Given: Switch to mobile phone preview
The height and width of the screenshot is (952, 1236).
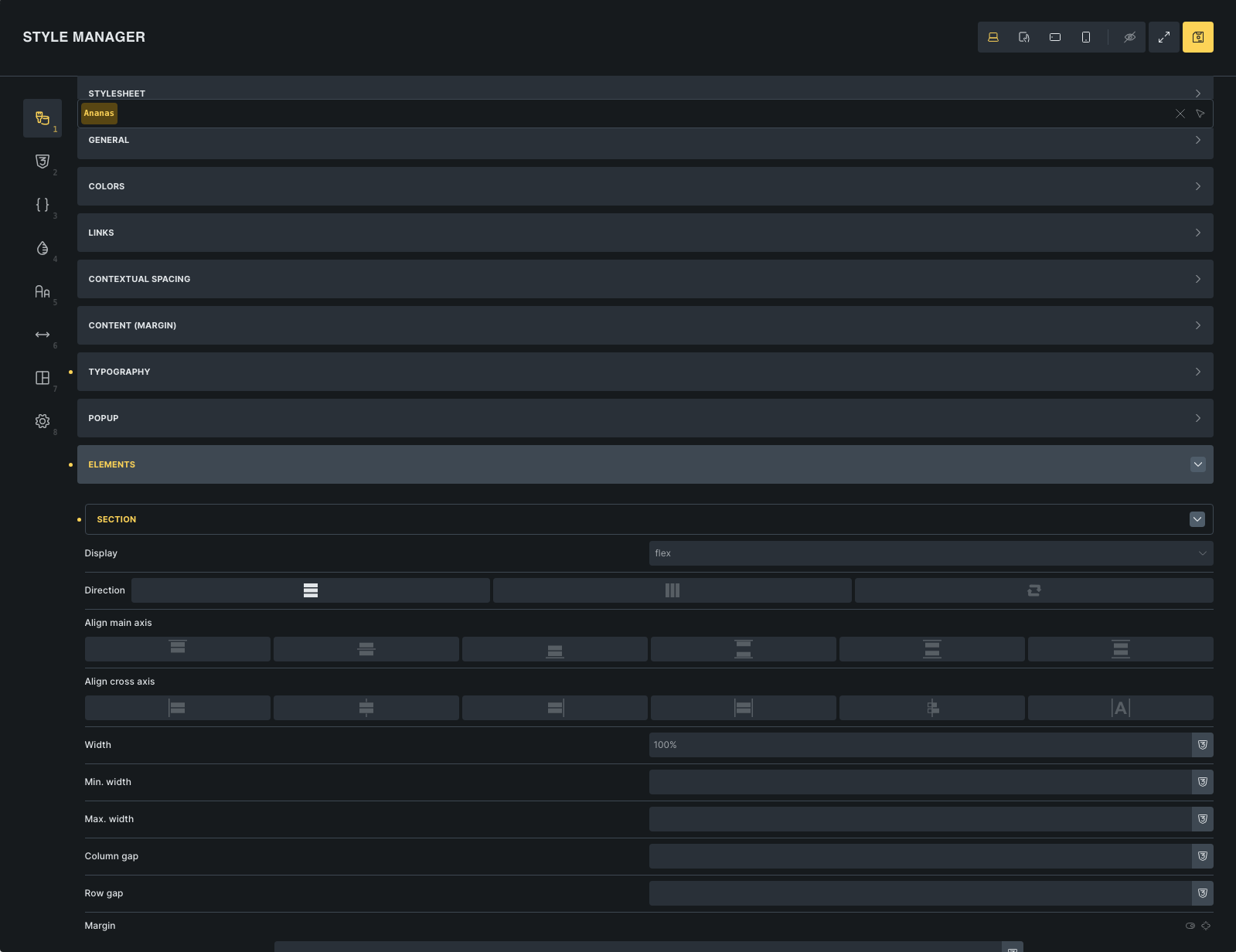Looking at the screenshot, I should 1086,37.
